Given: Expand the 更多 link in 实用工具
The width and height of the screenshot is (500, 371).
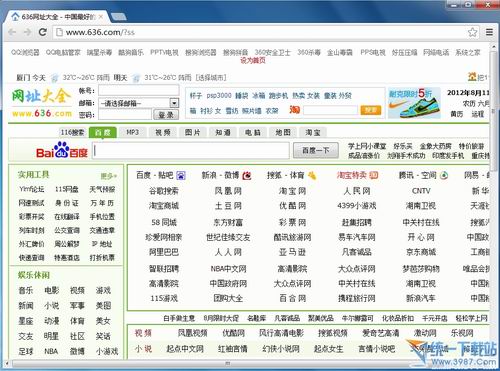Looking at the screenshot, I should click(x=108, y=176).
